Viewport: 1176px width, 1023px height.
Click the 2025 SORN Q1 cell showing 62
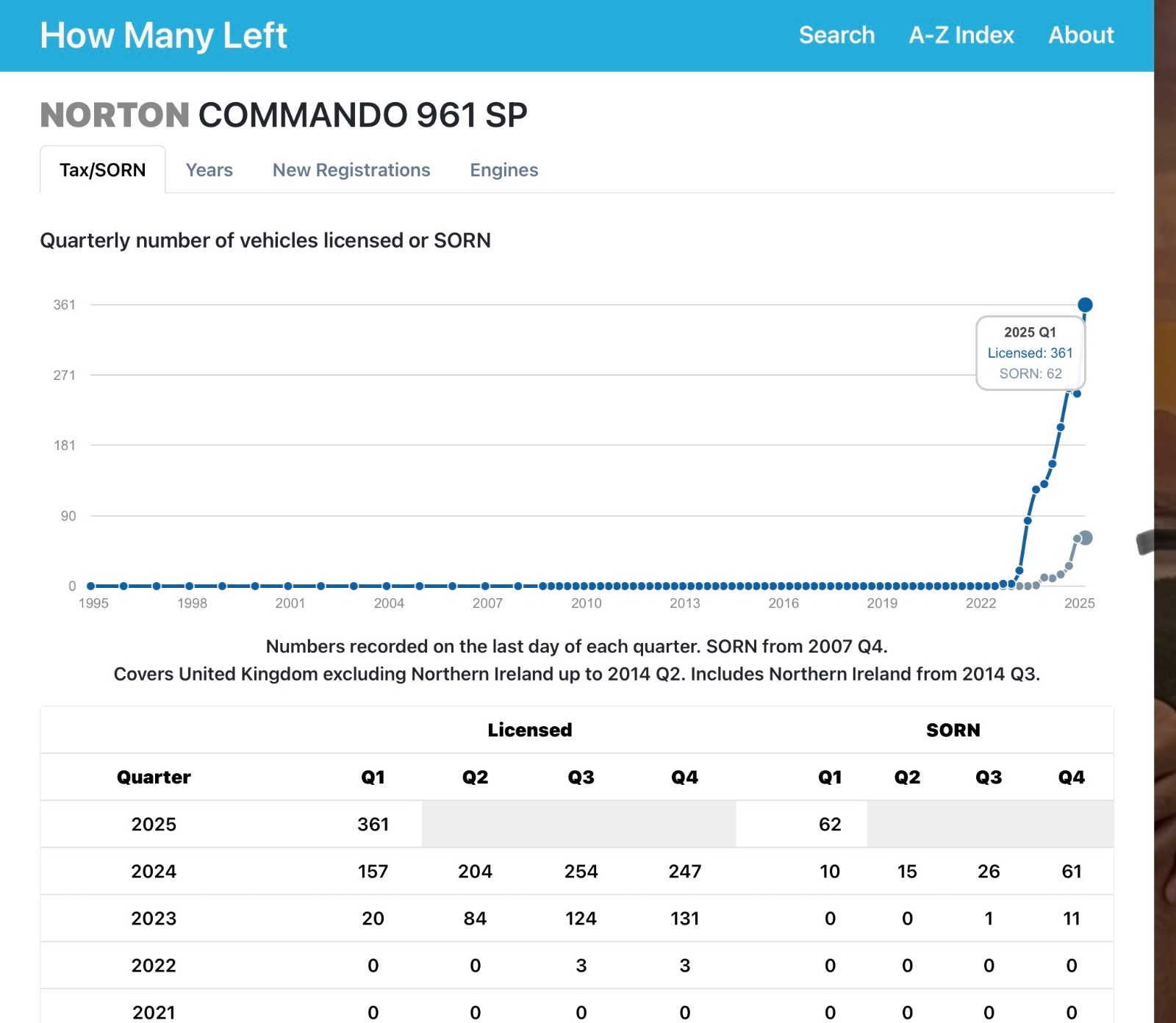tap(830, 824)
